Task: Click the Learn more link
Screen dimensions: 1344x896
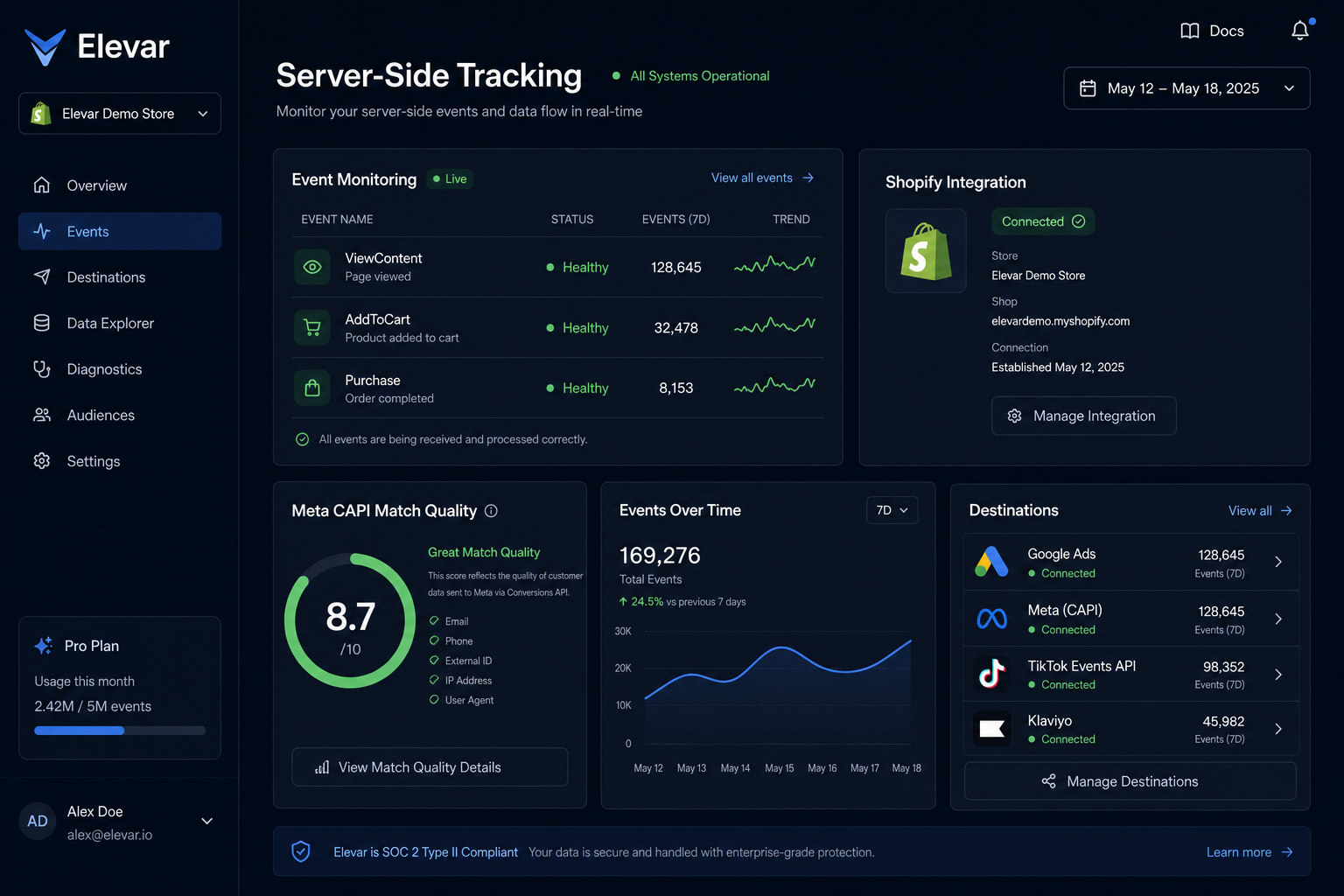Action: coord(1249,852)
